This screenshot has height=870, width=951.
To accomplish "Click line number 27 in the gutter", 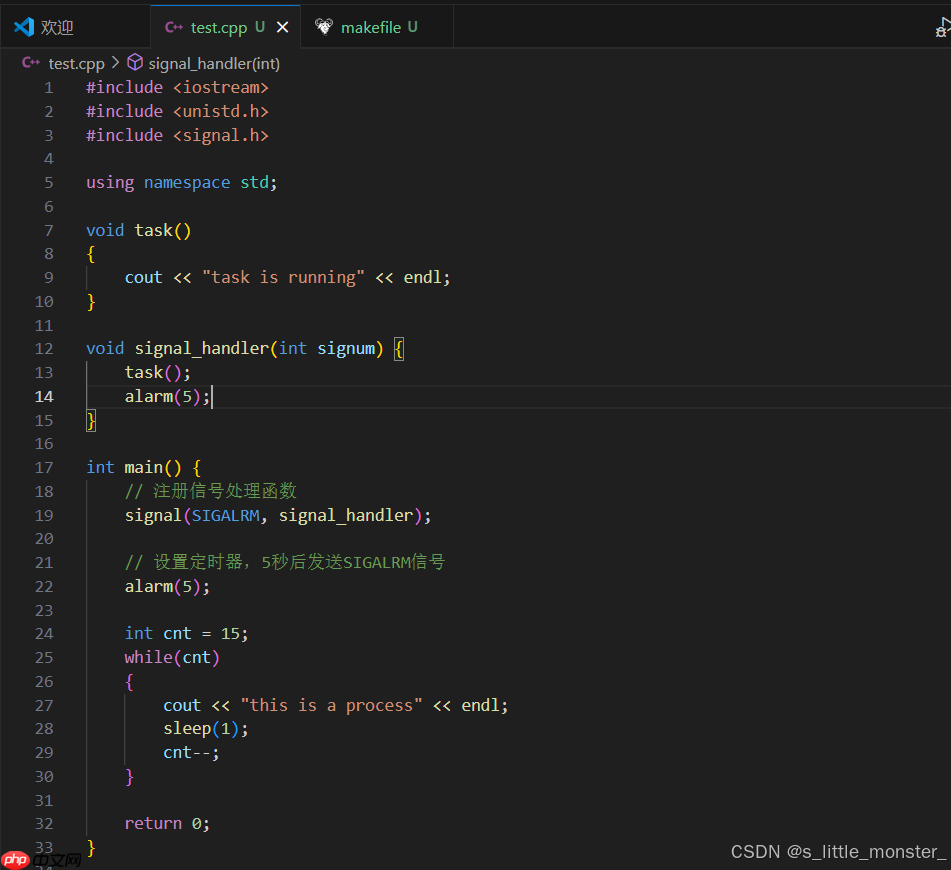I will tap(44, 706).
